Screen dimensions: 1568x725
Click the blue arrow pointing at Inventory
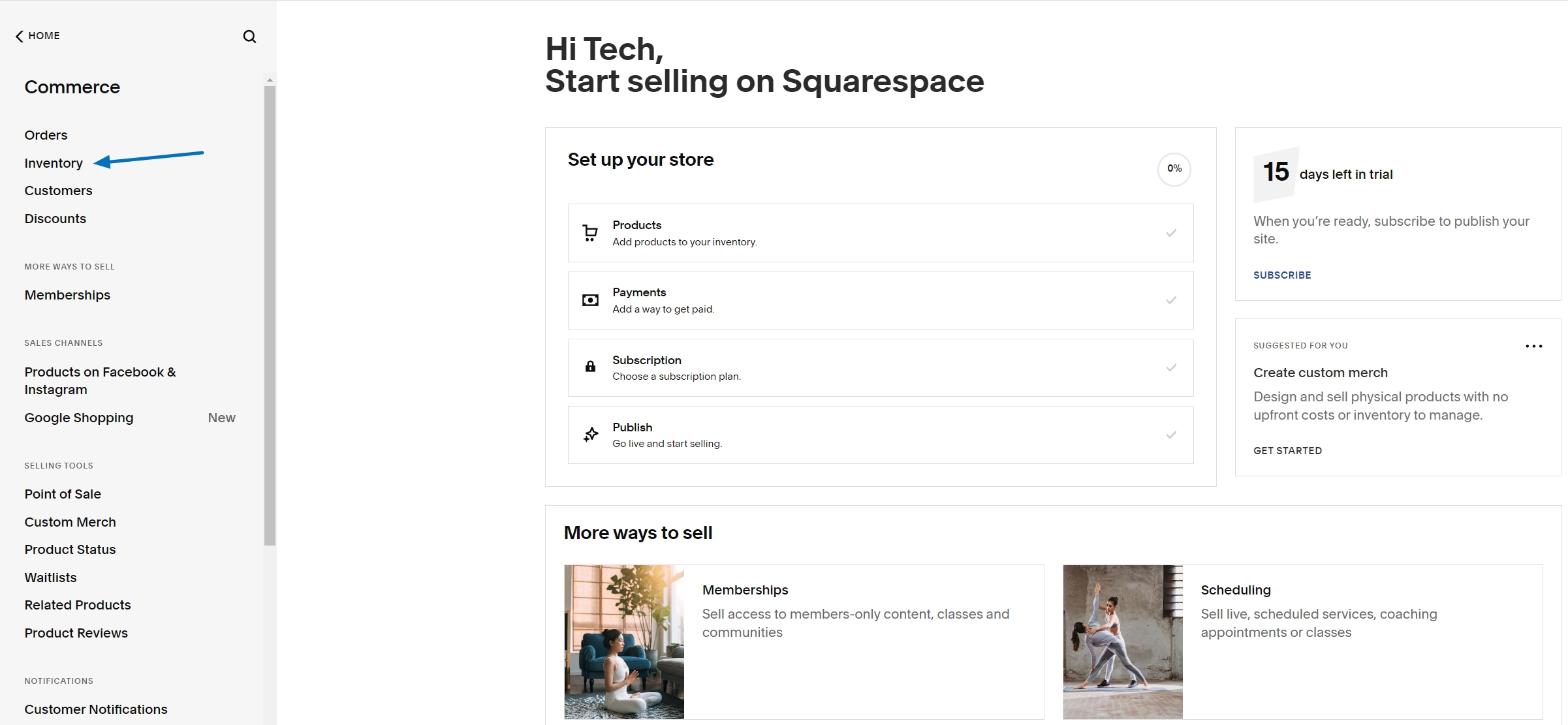150,157
